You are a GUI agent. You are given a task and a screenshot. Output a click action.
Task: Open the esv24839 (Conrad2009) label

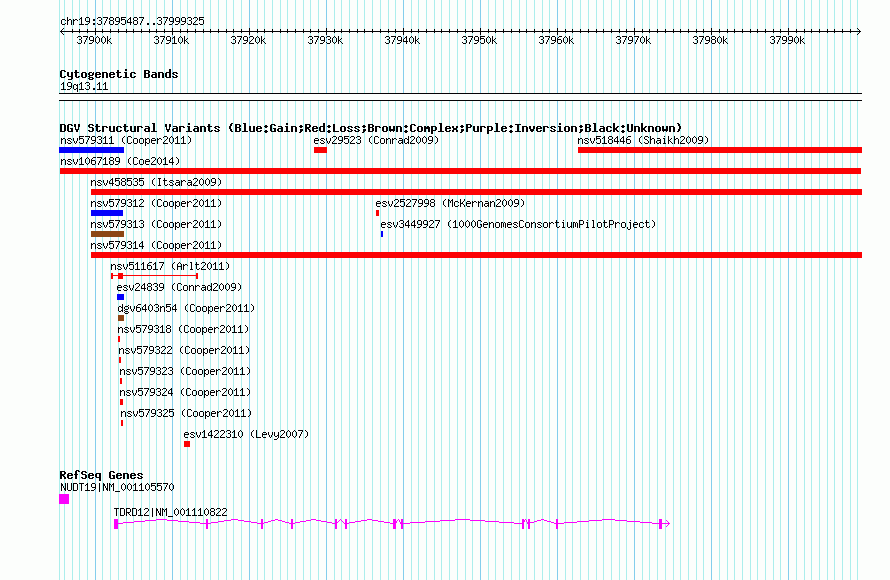click(x=179, y=287)
